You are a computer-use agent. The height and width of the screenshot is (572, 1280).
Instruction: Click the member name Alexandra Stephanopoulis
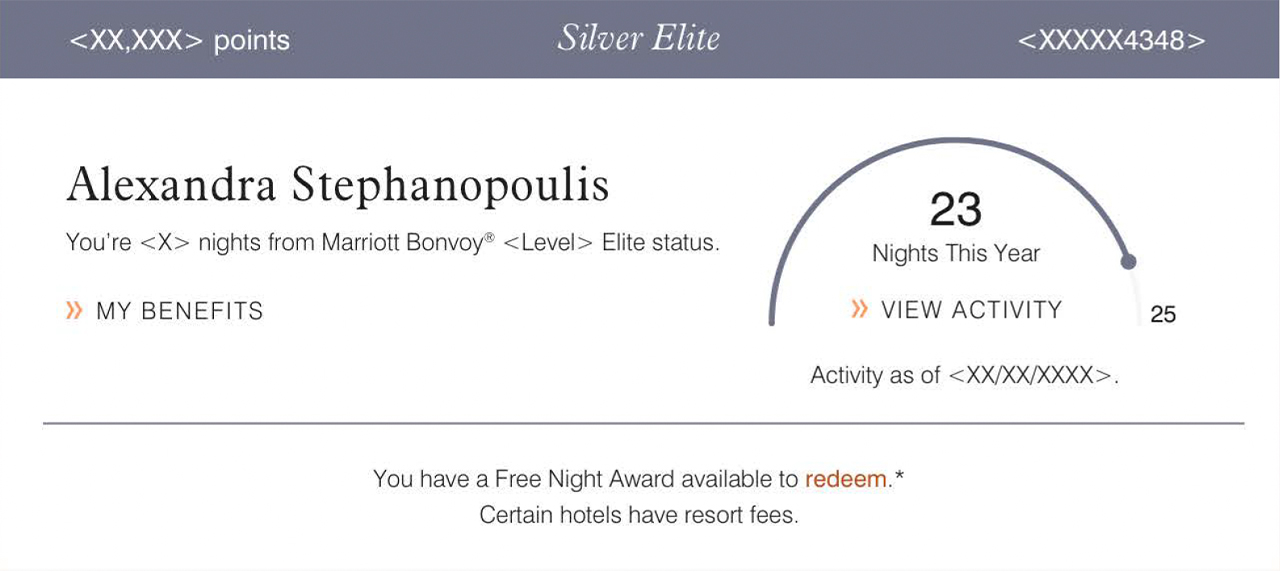pyautogui.click(x=337, y=186)
